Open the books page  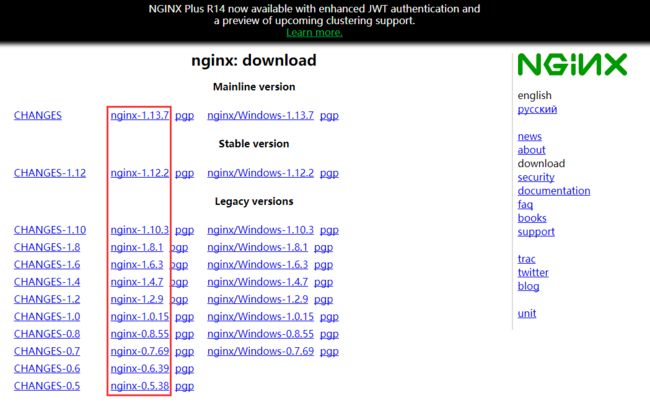tap(532, 218)
